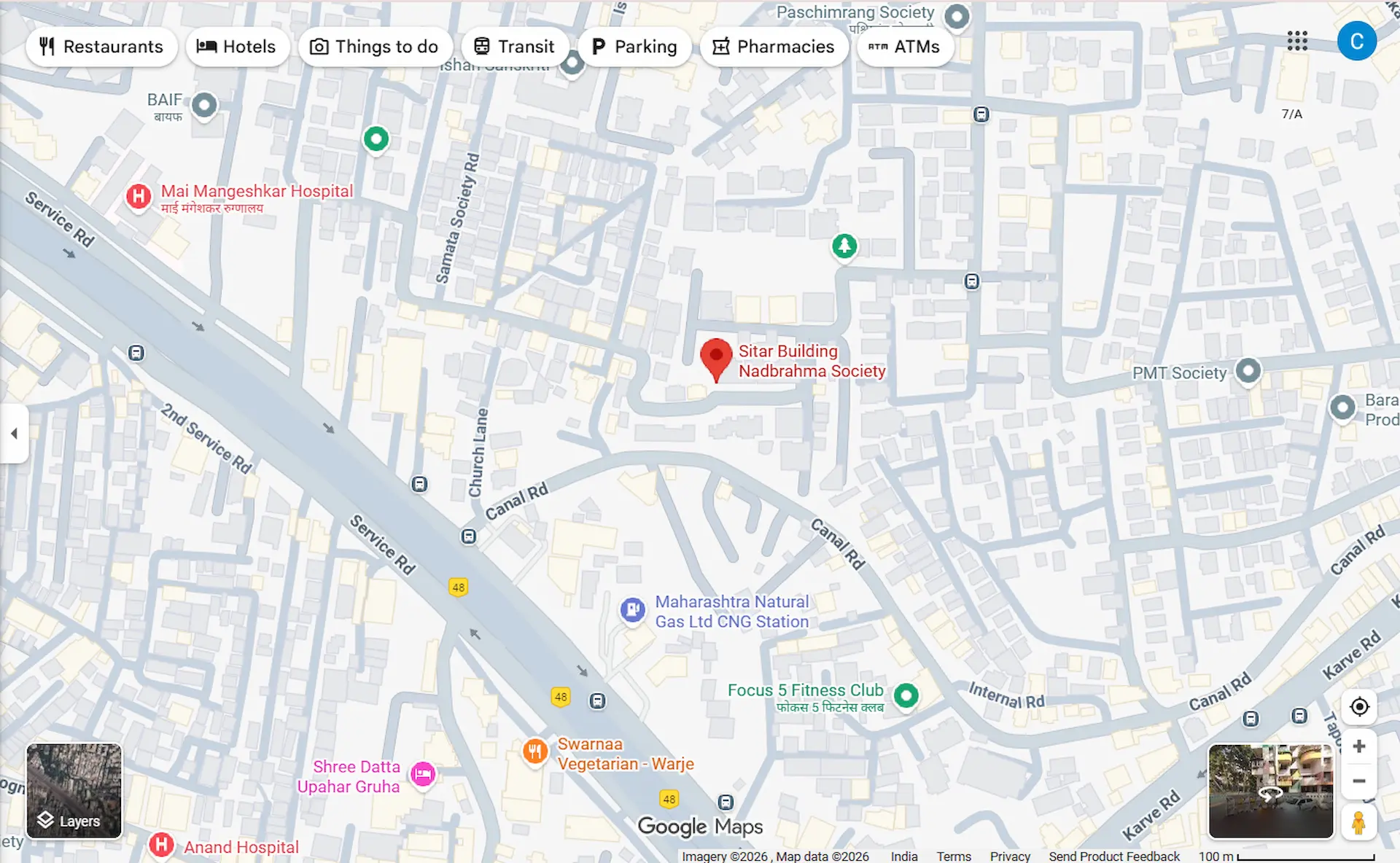Screen dimensions: 1400x863
Task: Click the Mai Mangeshkar Hospital marker
Action: (x=139, y=196)
